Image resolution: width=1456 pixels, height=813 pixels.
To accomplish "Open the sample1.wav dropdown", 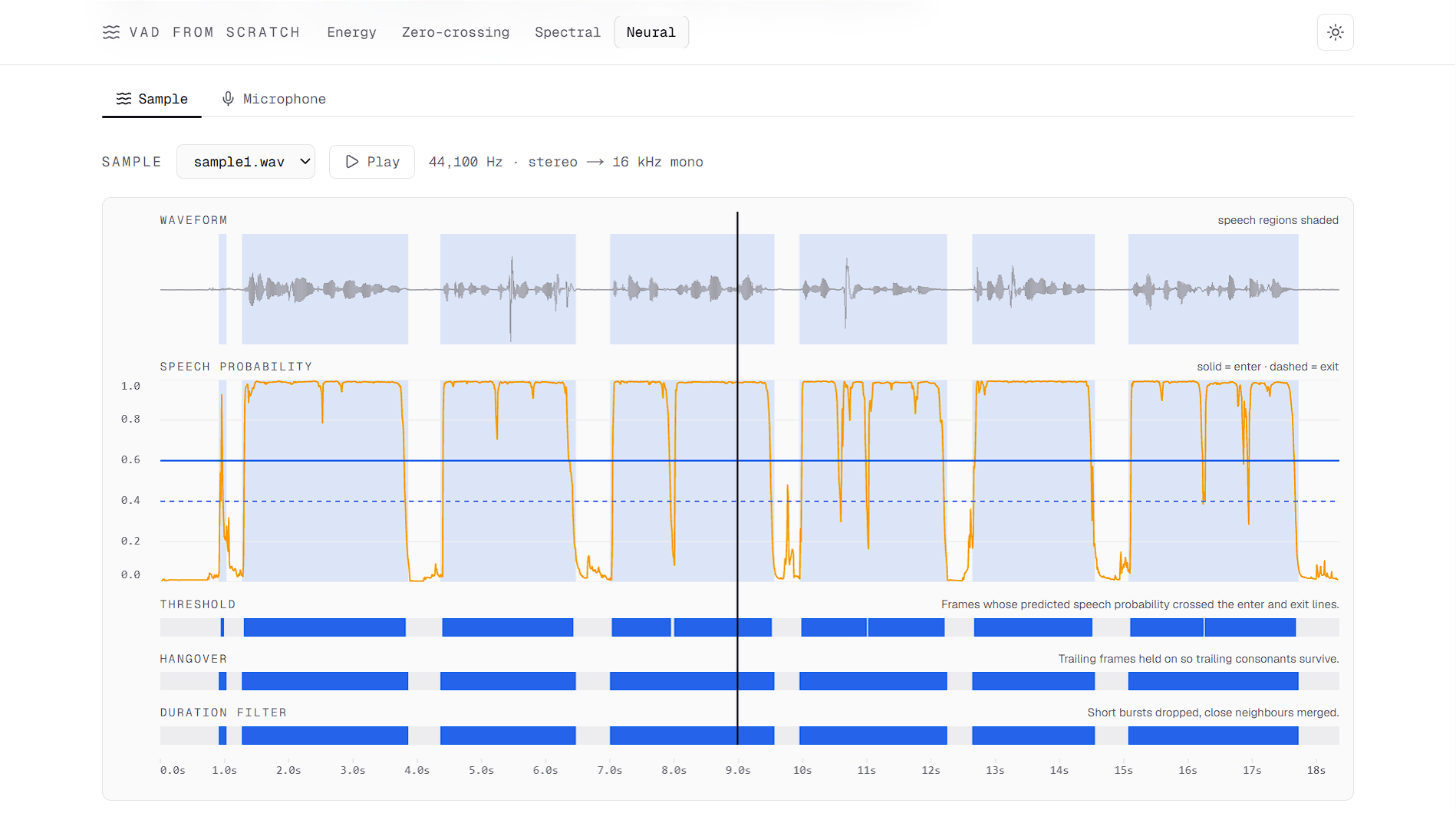I will click(245, 162).
